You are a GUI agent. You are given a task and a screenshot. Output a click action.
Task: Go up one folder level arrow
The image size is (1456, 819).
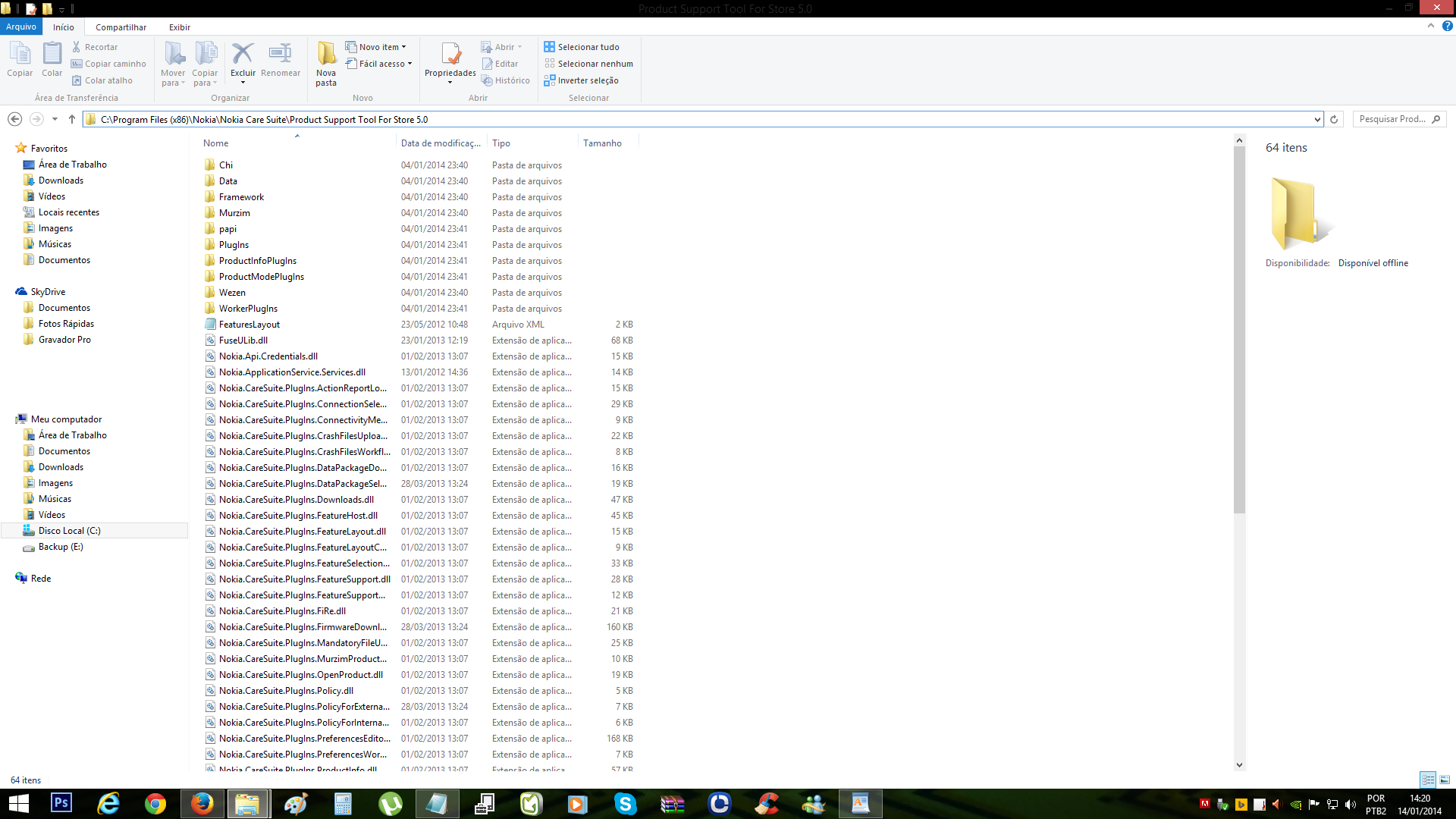(x=72, y=119)
